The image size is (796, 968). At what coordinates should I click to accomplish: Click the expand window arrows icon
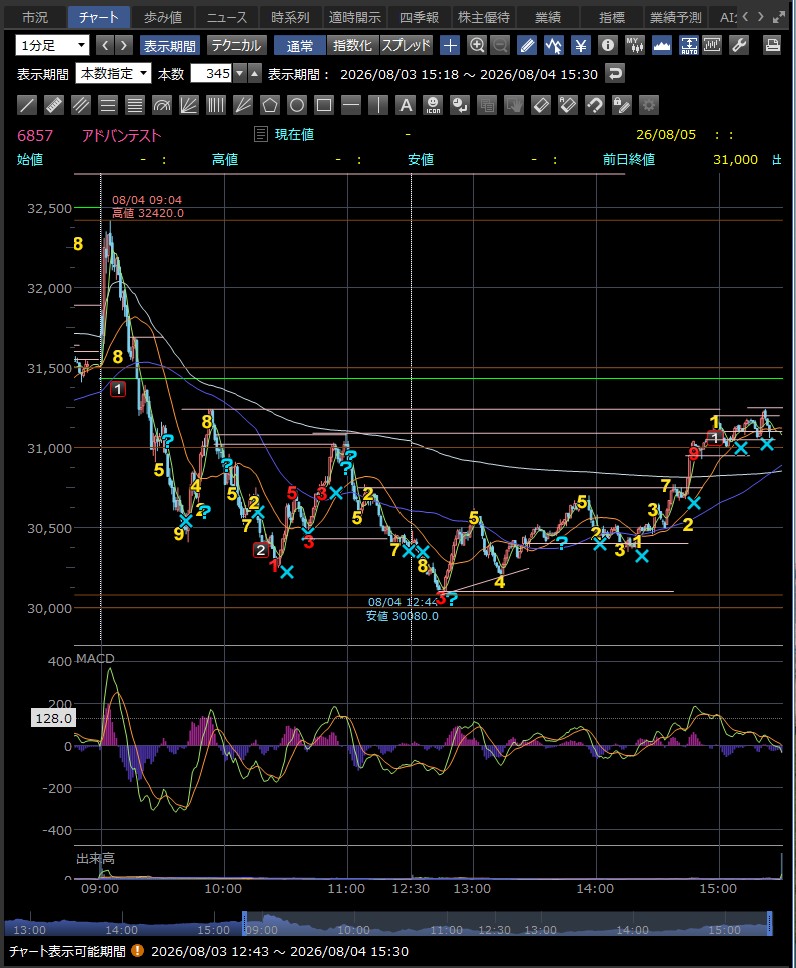(779, 17)
